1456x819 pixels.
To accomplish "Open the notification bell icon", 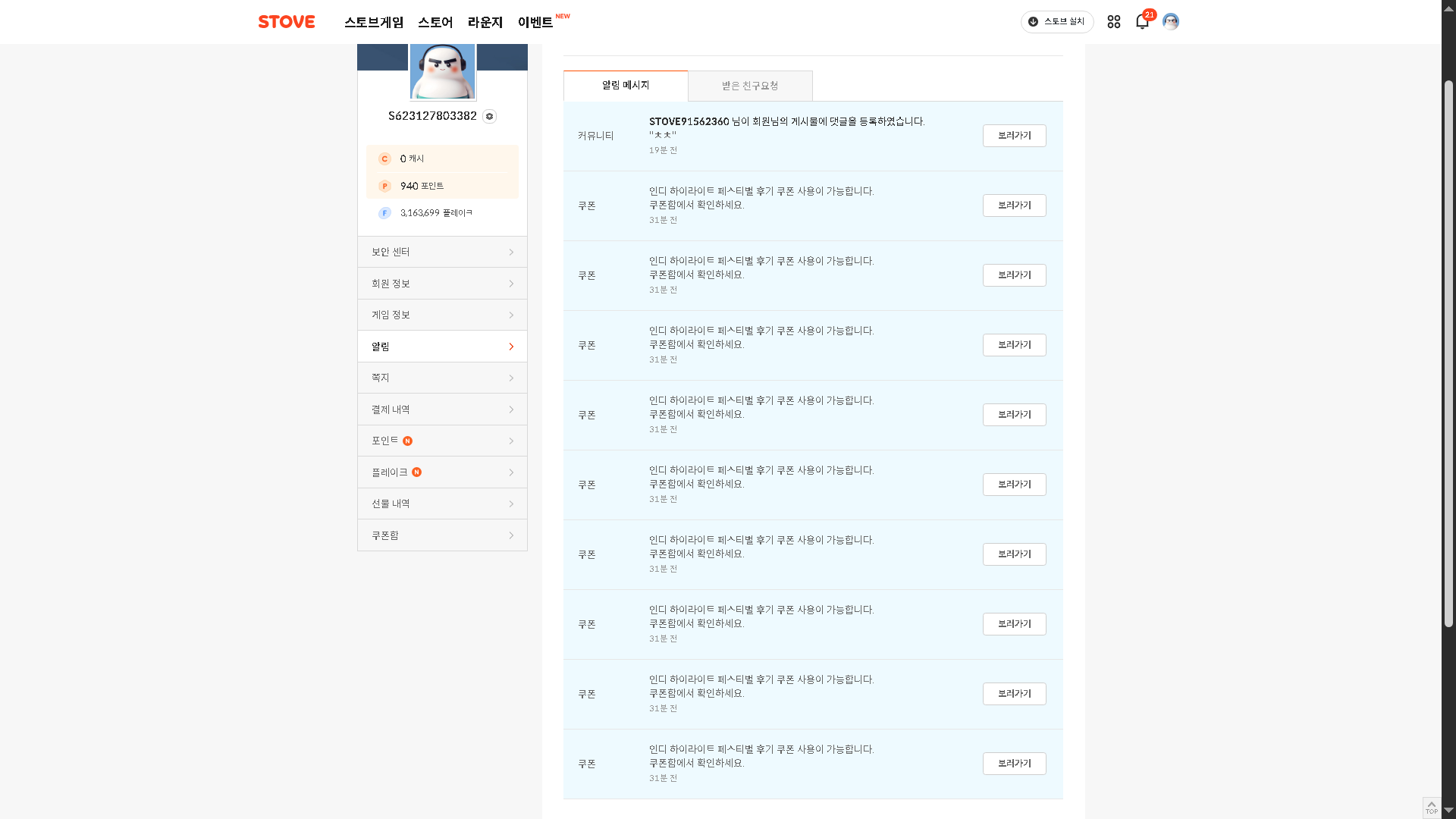I will [1142, 22].
